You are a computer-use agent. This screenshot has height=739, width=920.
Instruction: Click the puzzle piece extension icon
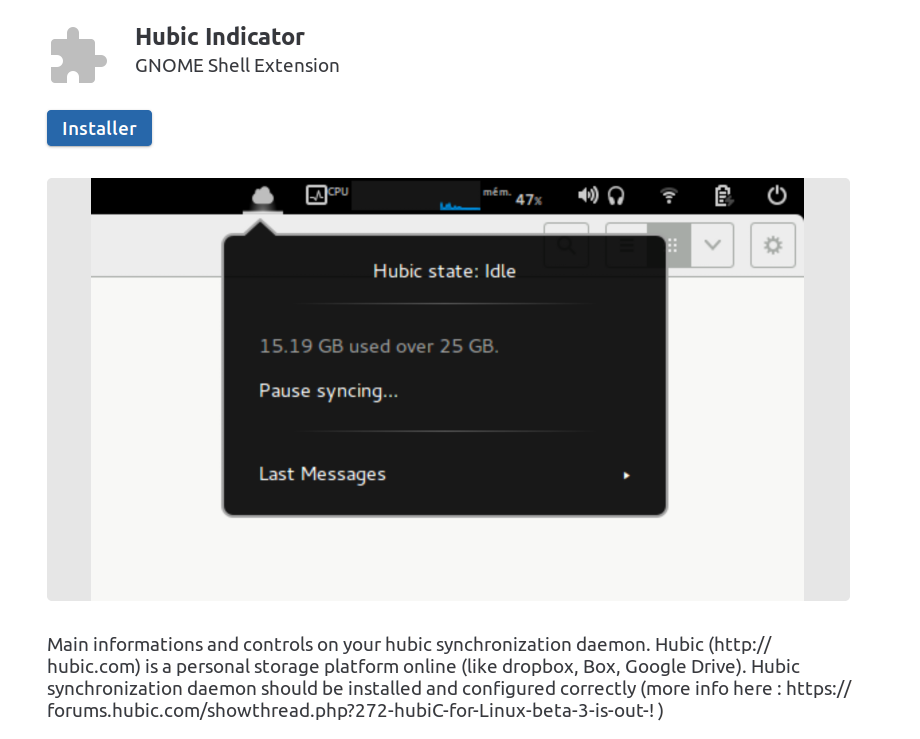[78, 54]
